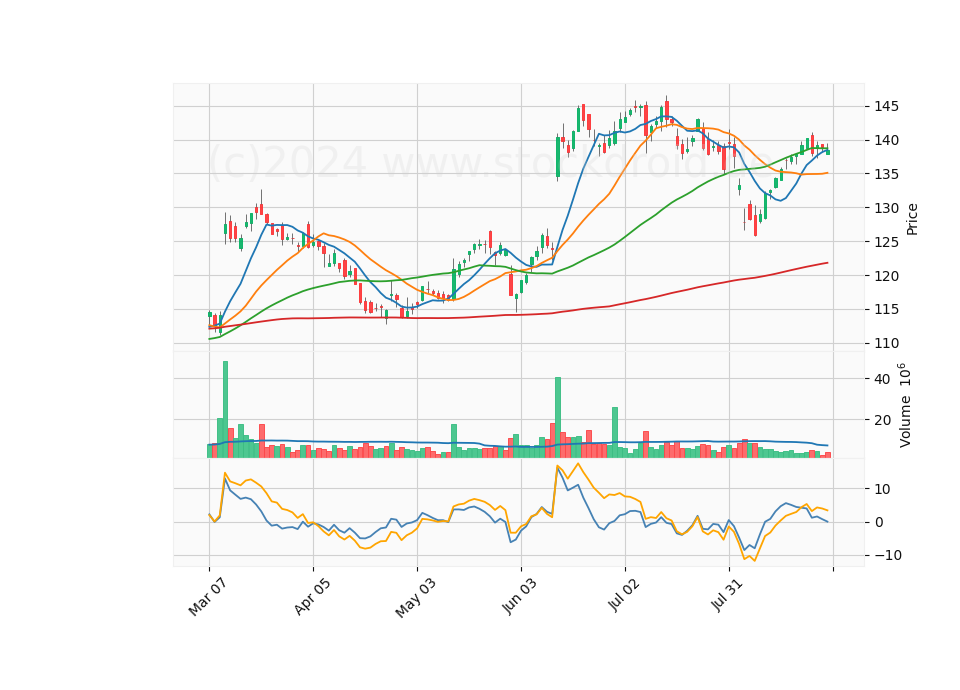This screenshot has width=960, height=690.
Task: Click the 40 volume tick label
Action: pos(882,380)
